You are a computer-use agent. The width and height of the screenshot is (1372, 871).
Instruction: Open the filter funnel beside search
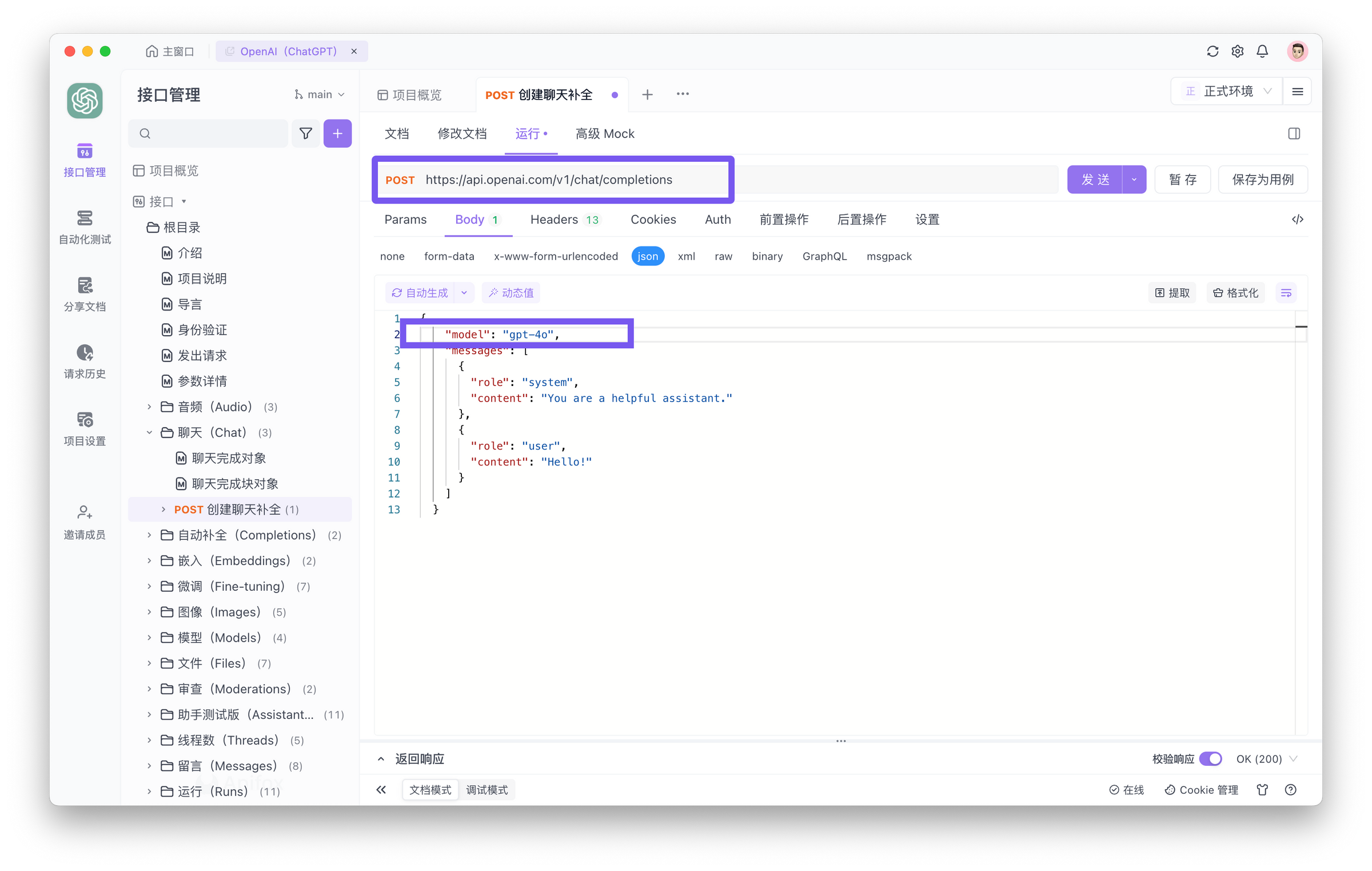[x=306, y=133]
